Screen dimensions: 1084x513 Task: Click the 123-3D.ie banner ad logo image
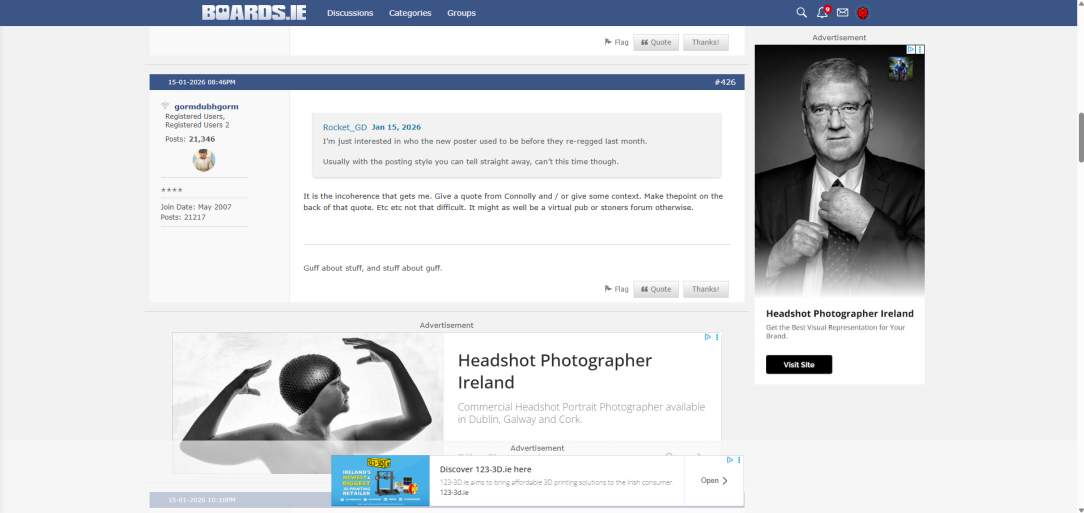[x=380, y=481]
